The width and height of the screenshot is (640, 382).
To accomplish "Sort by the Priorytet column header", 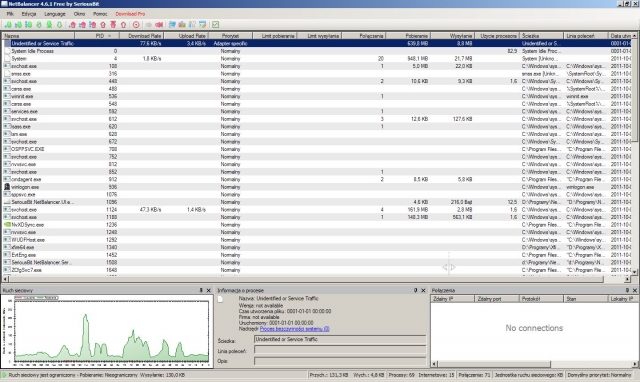I will 230,36.
